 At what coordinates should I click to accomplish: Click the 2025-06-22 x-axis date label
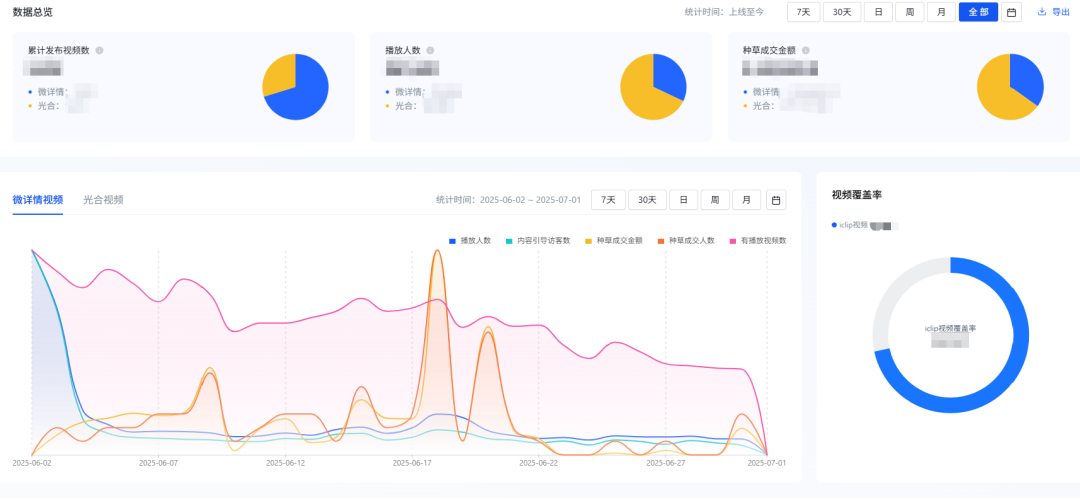pos(539,463)
